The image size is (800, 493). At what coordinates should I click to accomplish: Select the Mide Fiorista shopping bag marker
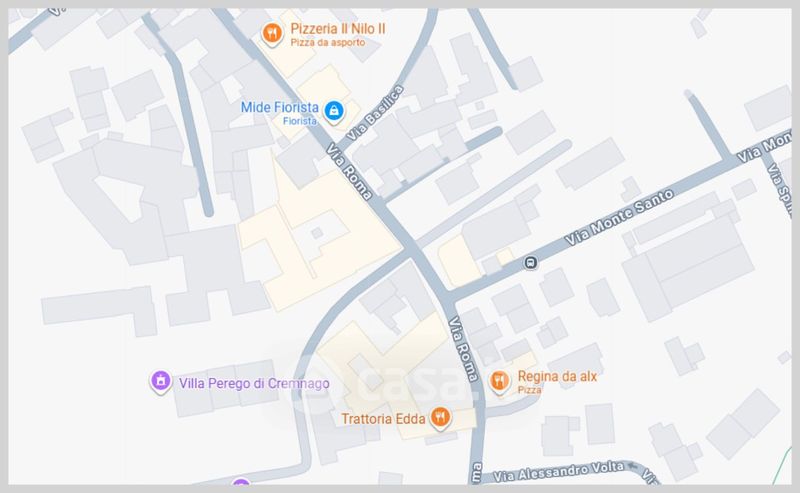(x=334, y=111)
